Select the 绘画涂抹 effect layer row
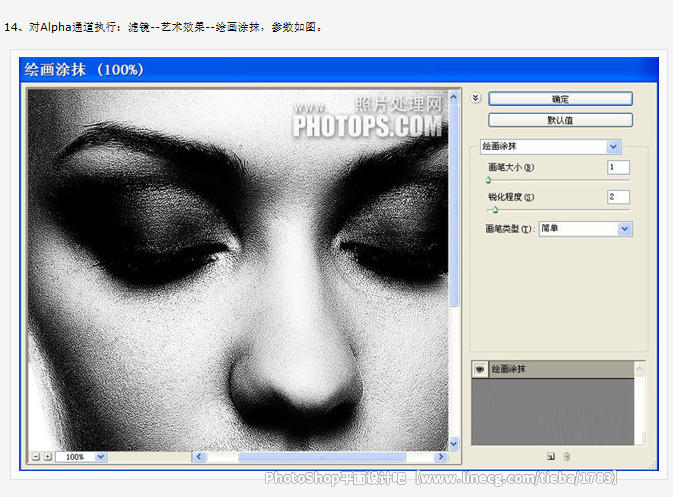The image size is (673, 497). pyautogui.click(x=553, y=370)
